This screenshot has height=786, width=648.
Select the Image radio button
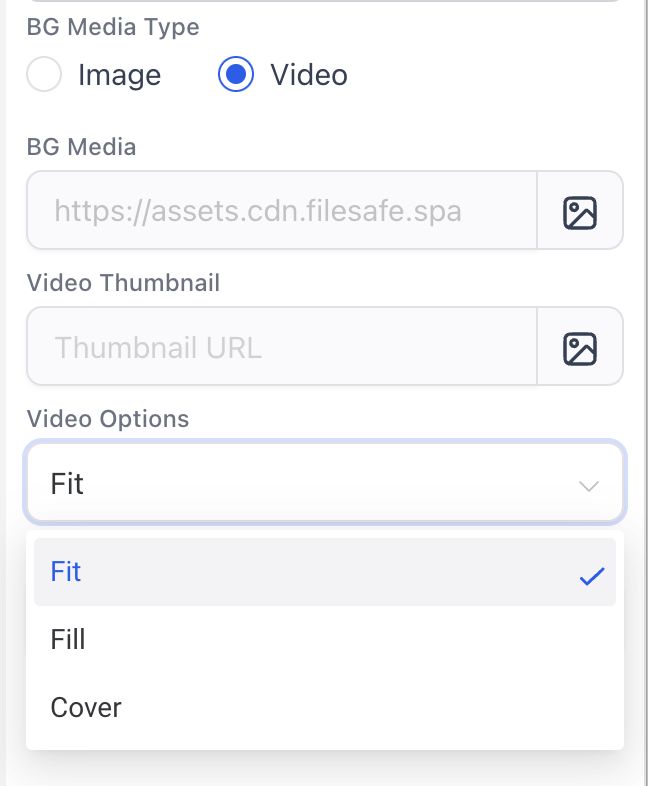44,75
